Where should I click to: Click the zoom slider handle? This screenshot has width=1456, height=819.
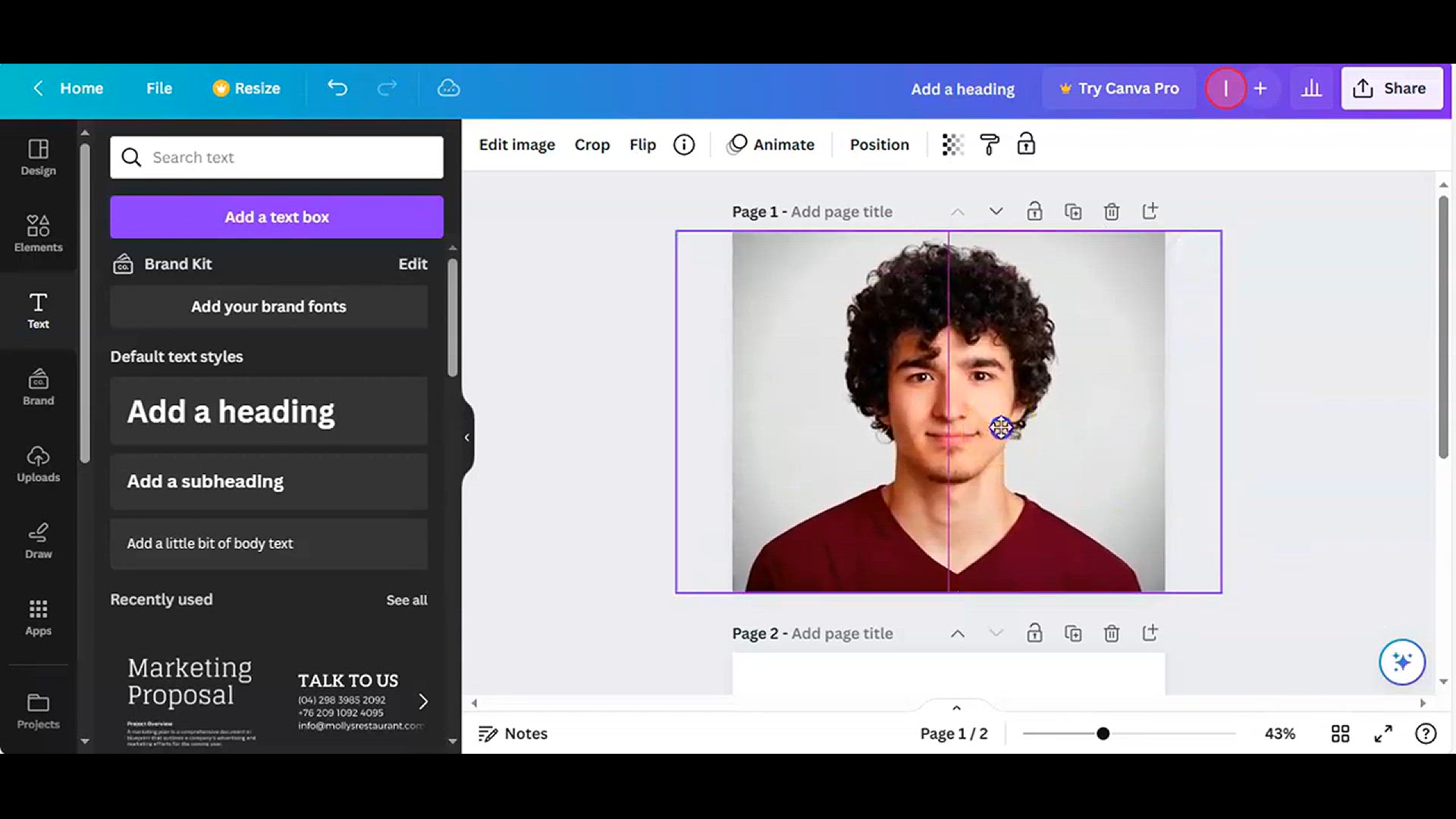click(1103, 733)
